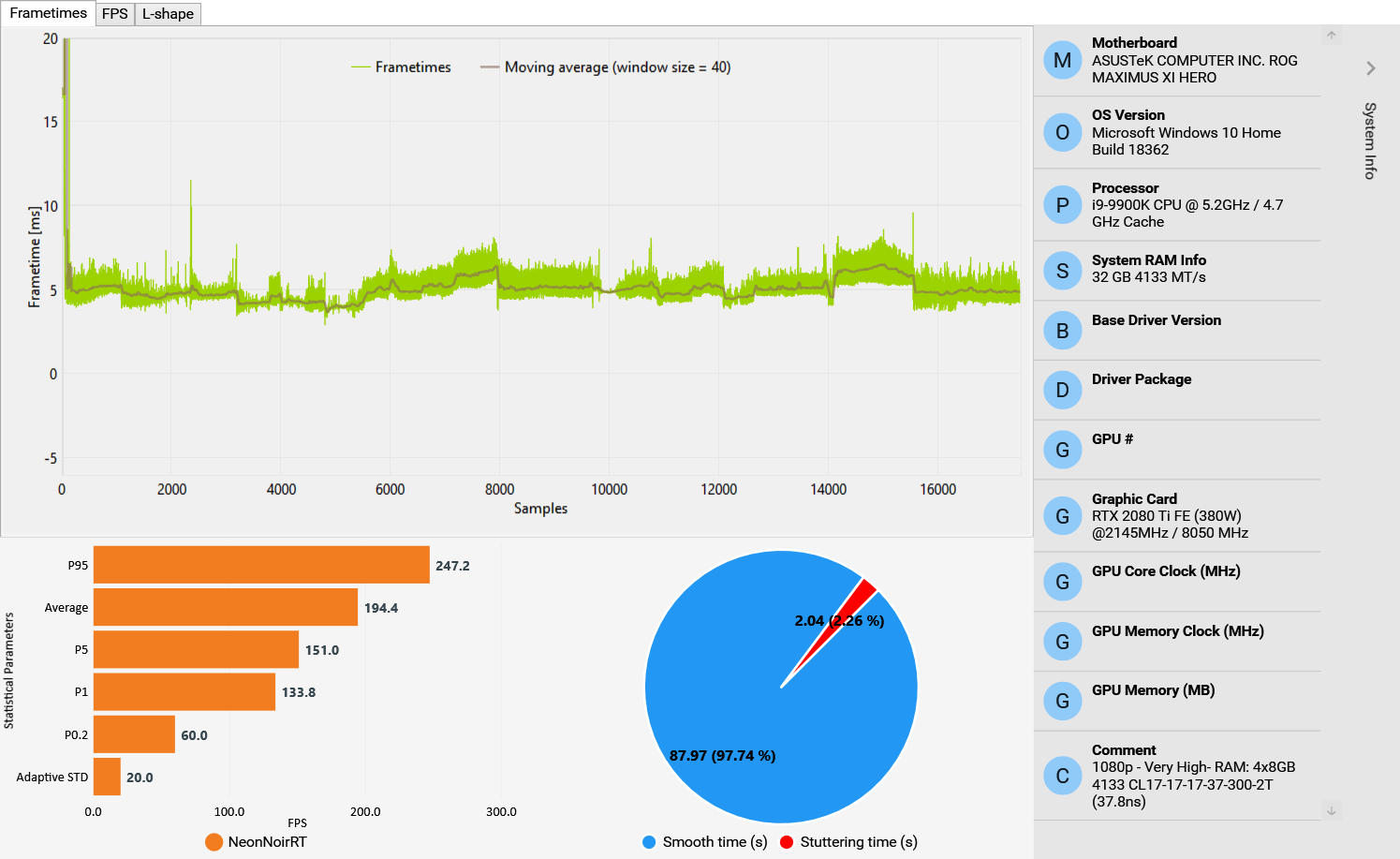Collapse the System Info side panel

tap(1371, 68)
